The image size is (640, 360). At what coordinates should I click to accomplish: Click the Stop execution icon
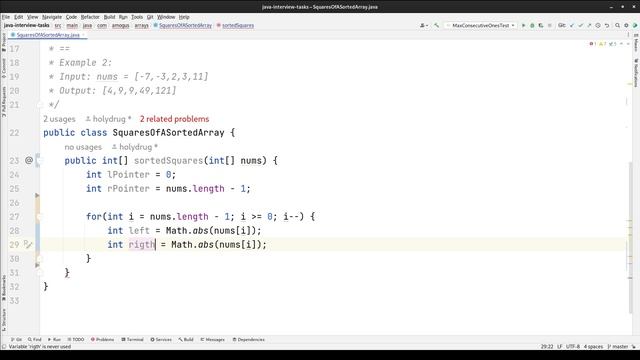(549, 25)
